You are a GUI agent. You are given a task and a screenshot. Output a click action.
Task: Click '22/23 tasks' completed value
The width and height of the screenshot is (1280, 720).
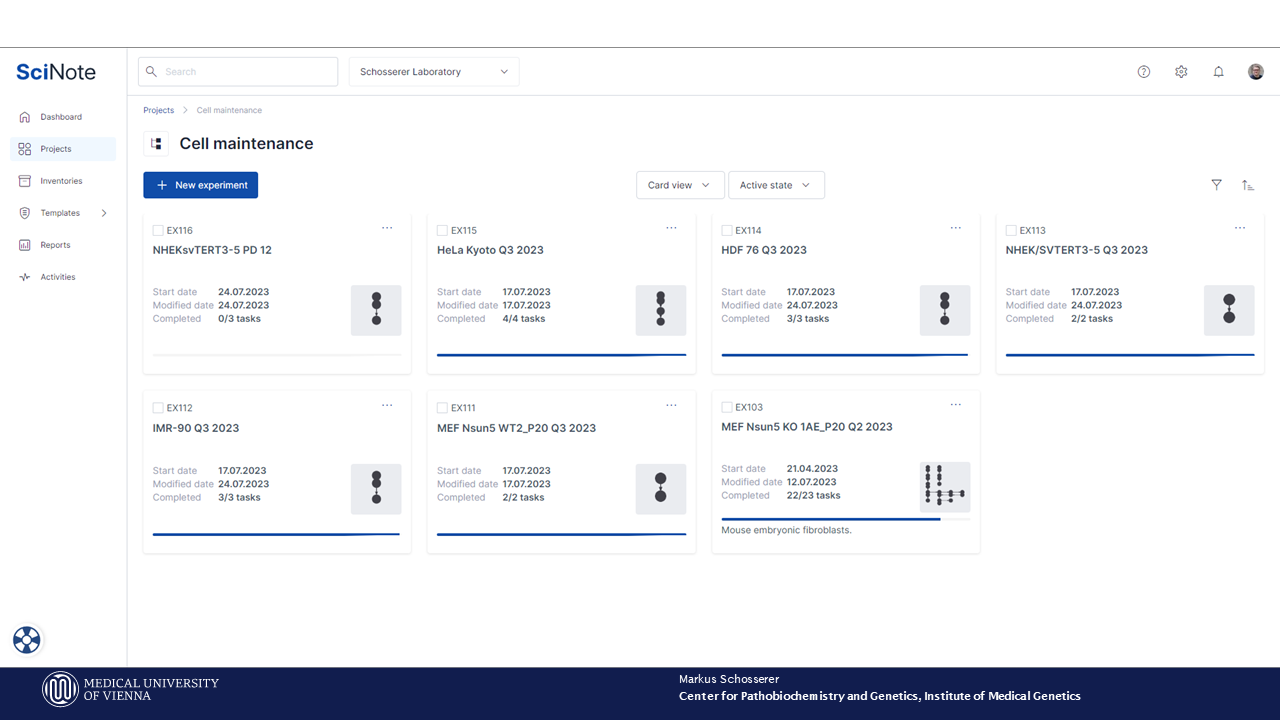[x=813, y=495]
